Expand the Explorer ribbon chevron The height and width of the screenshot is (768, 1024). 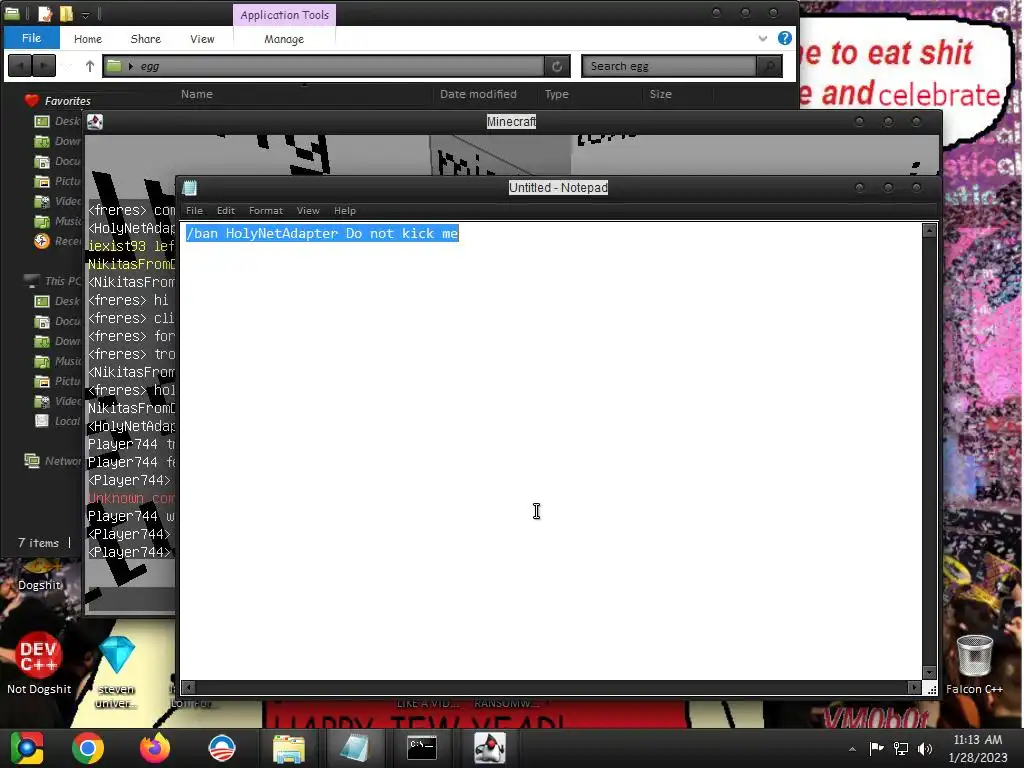coord(762,39)
